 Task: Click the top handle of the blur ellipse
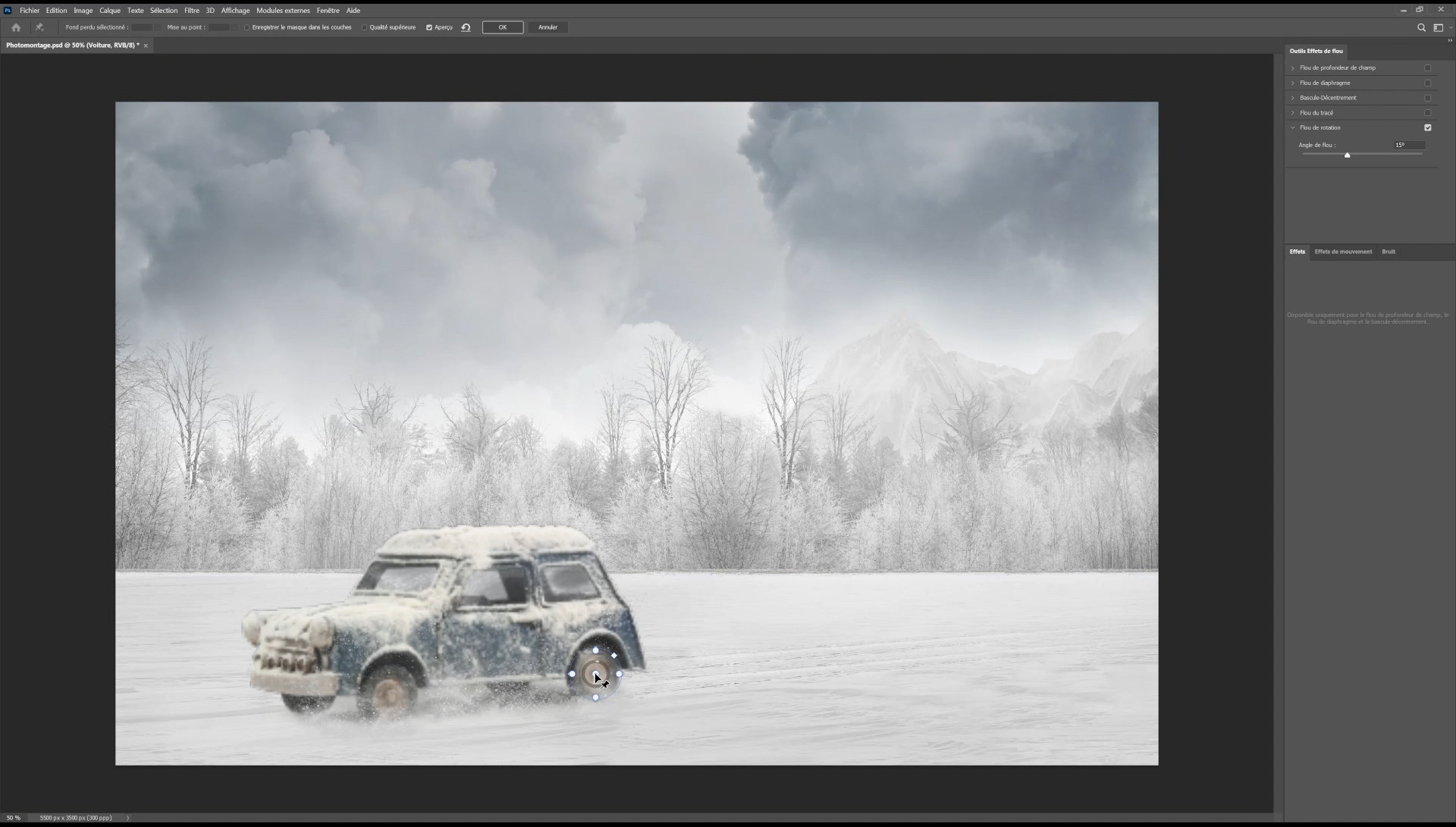coord(595,650)
